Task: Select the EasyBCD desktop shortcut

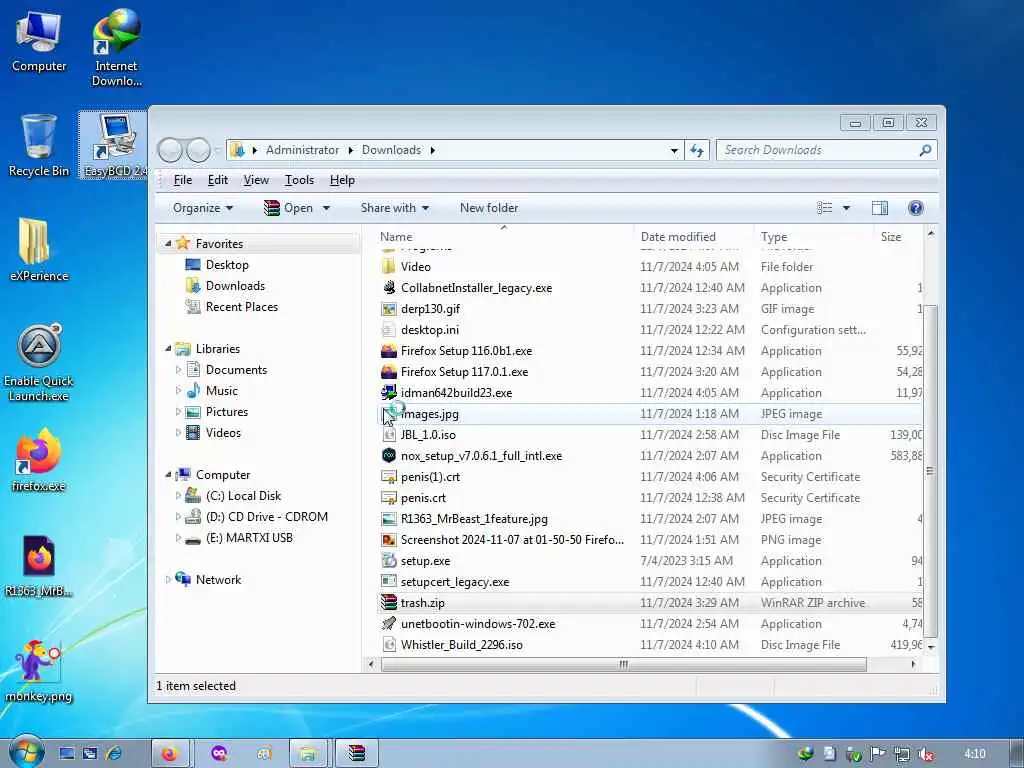Action: tap(115, 145)
